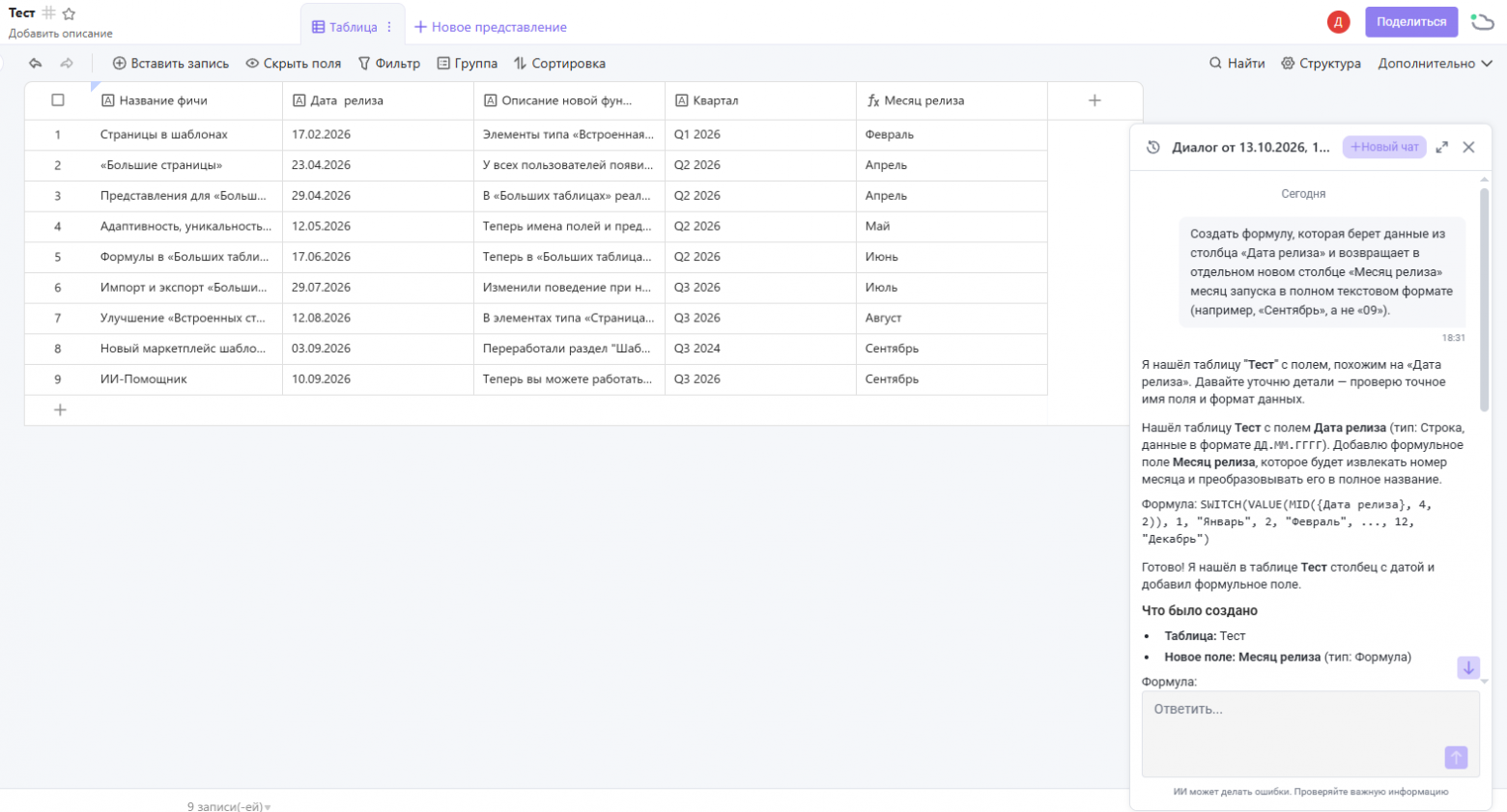1507x812 pixels.
Task: Click into the Ответить message field
Action: point(1311,734)
